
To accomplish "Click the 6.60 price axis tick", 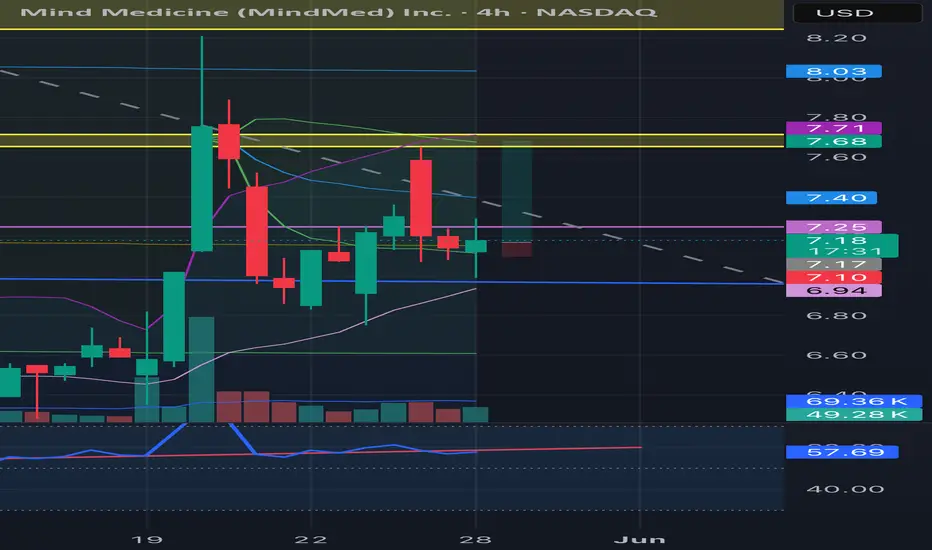I will pyautogui.click(x=836, y=355).
